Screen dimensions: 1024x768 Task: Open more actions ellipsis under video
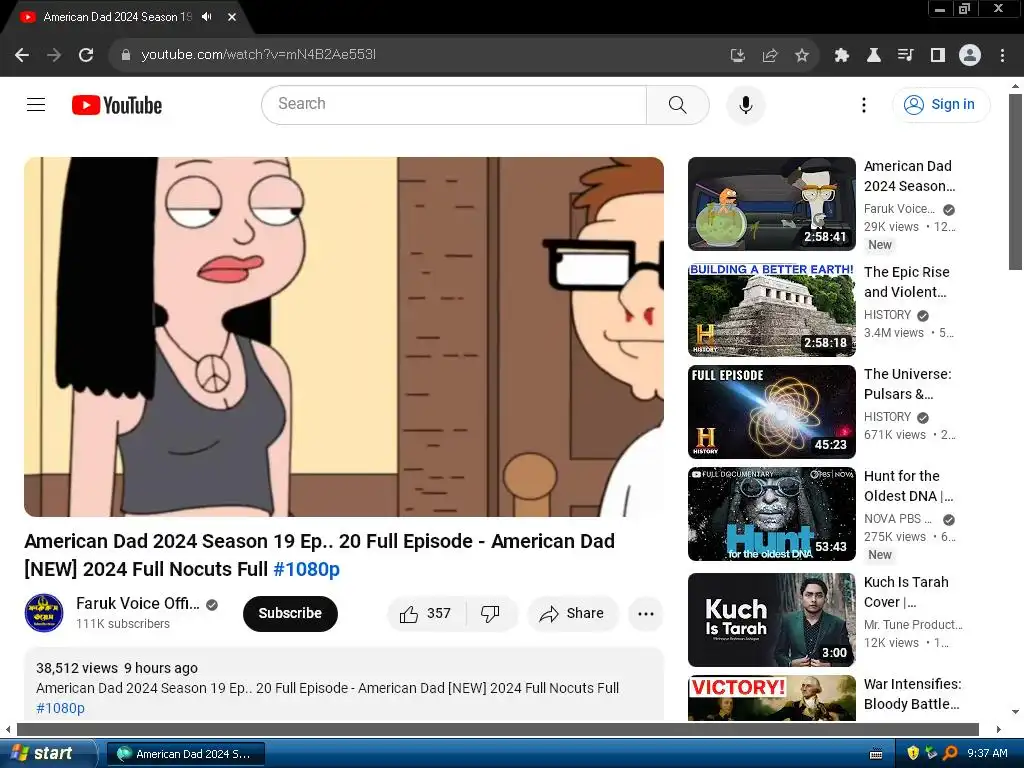646,613
